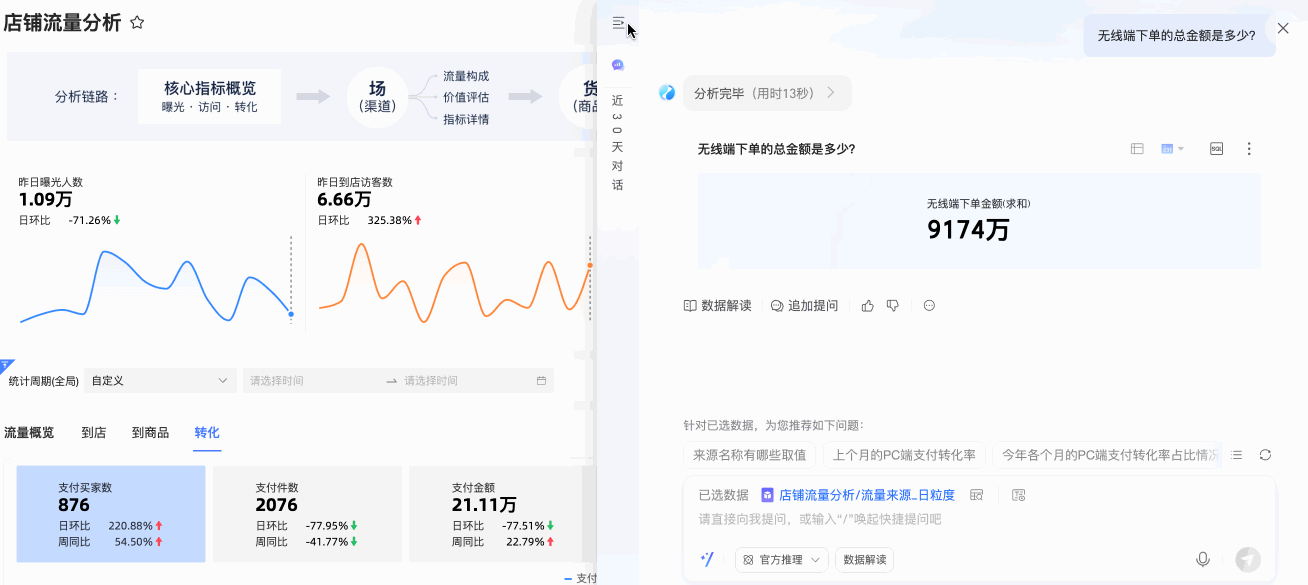Open 近30天对话 history in sidebar

tap(617, 142)
